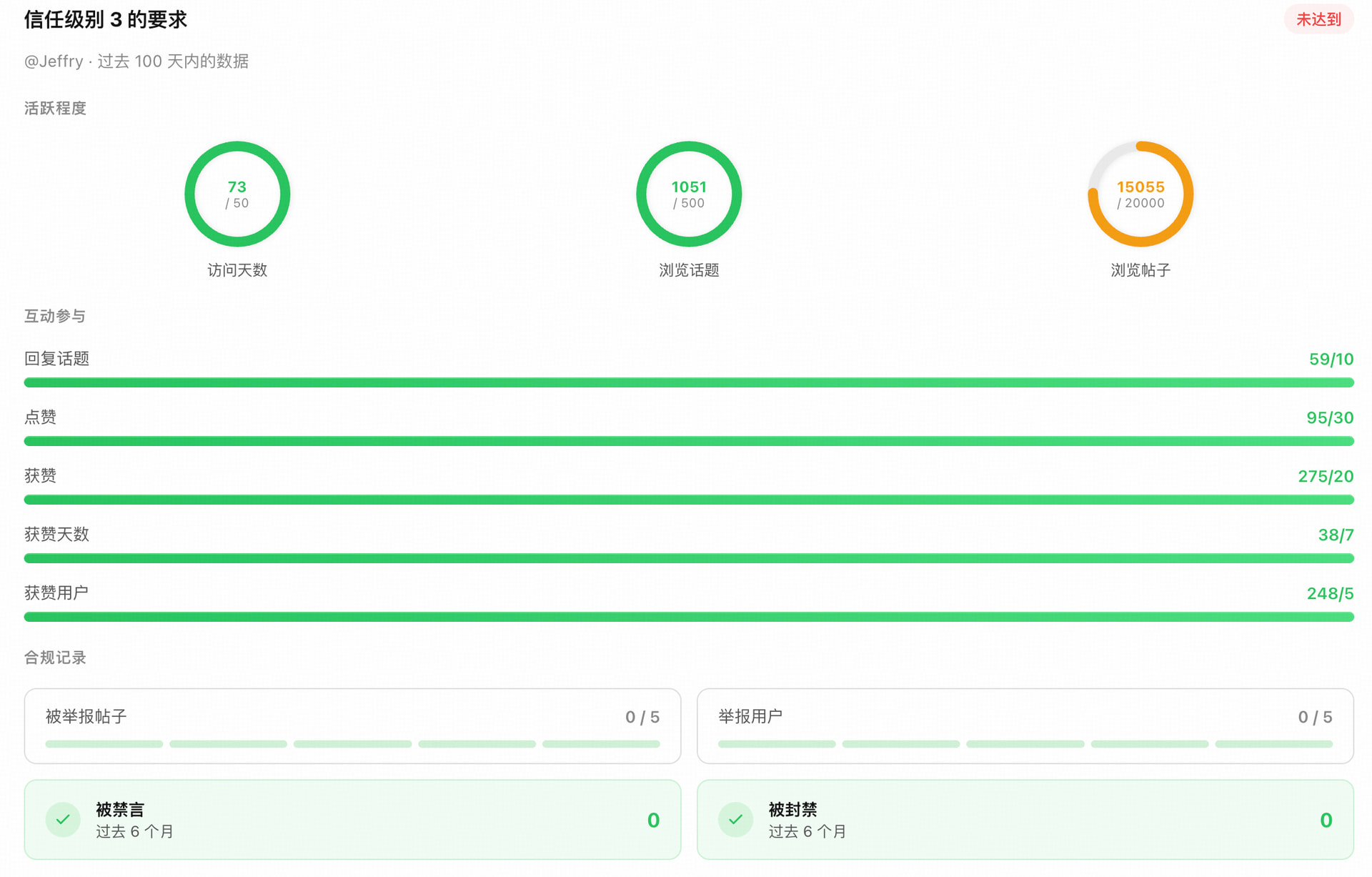The image size is (1372, 877).
Task: Click the 获赞 progress bar
Action: tap(689, 500)
